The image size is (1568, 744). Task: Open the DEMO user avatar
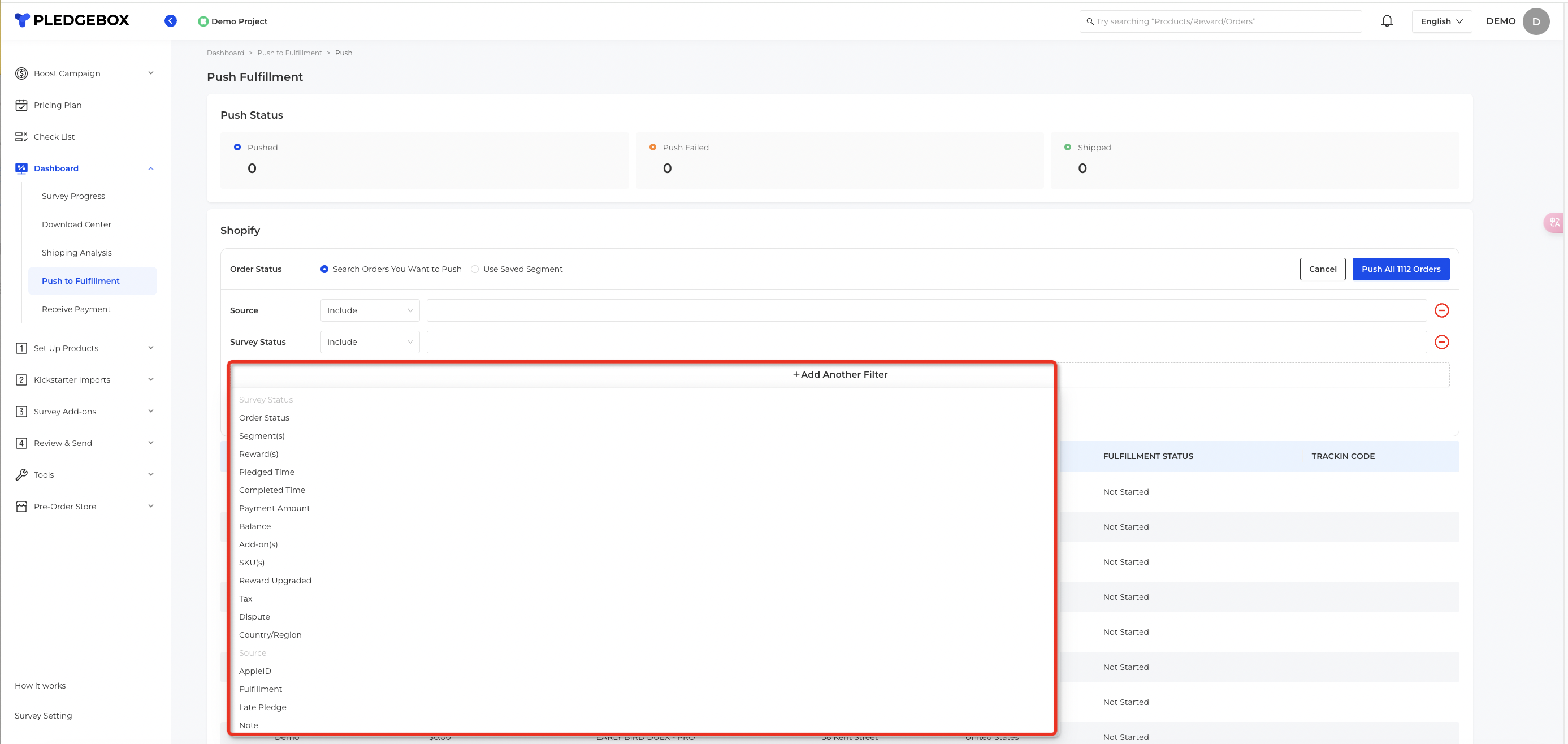(x=1536, y=21)
